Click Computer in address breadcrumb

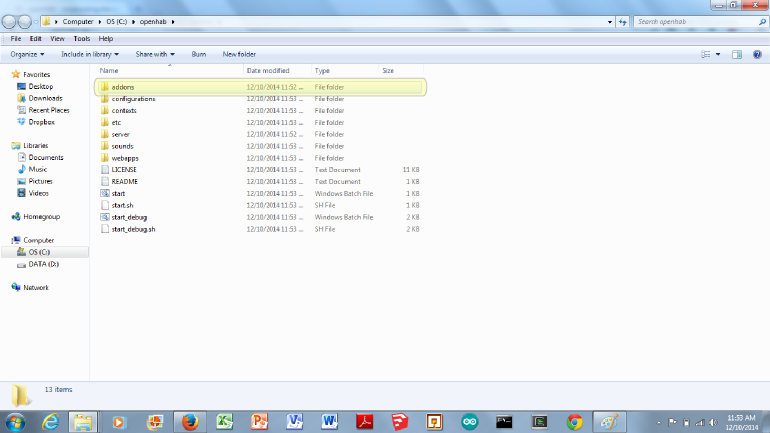pyautogui.click(x=78, y=22)
